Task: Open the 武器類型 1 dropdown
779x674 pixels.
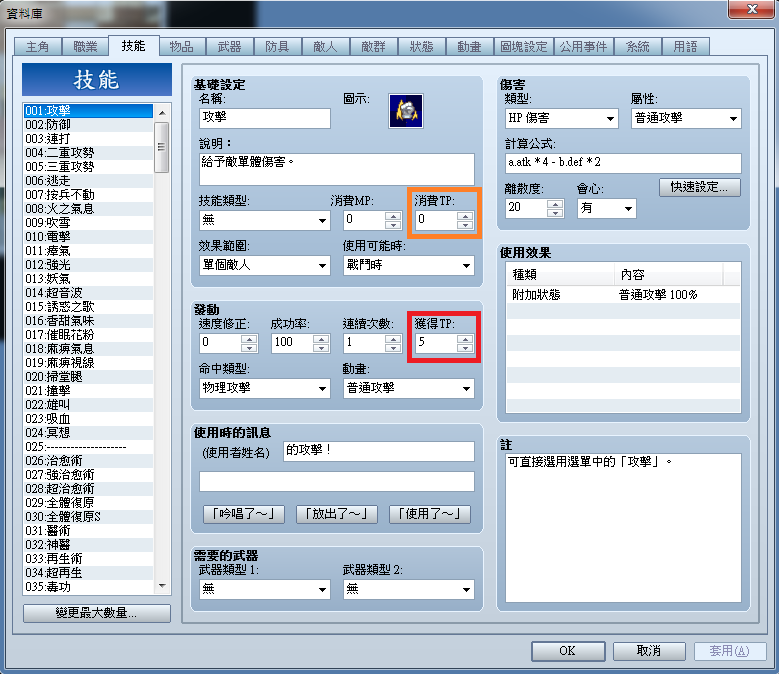Action: coord(265,590)
